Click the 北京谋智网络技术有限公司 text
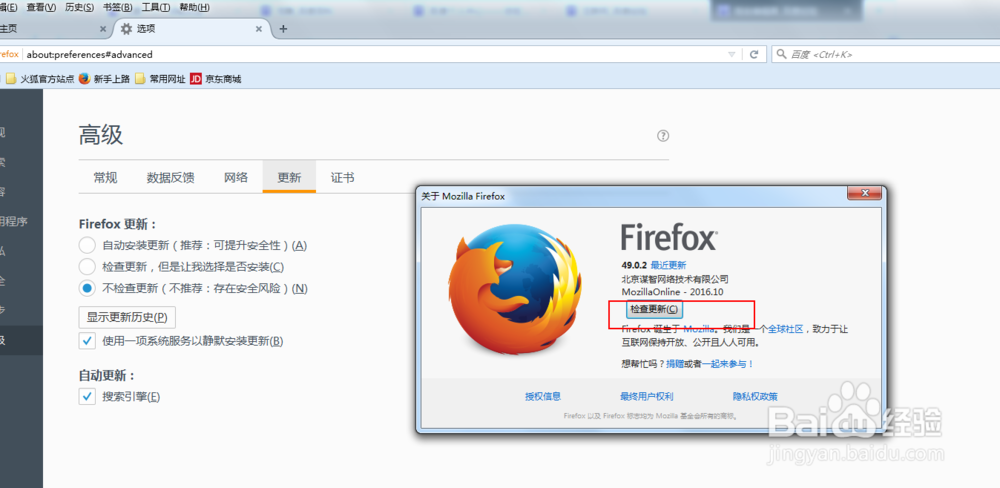Screen dimensions: 1000x488 tap(675, 279)
